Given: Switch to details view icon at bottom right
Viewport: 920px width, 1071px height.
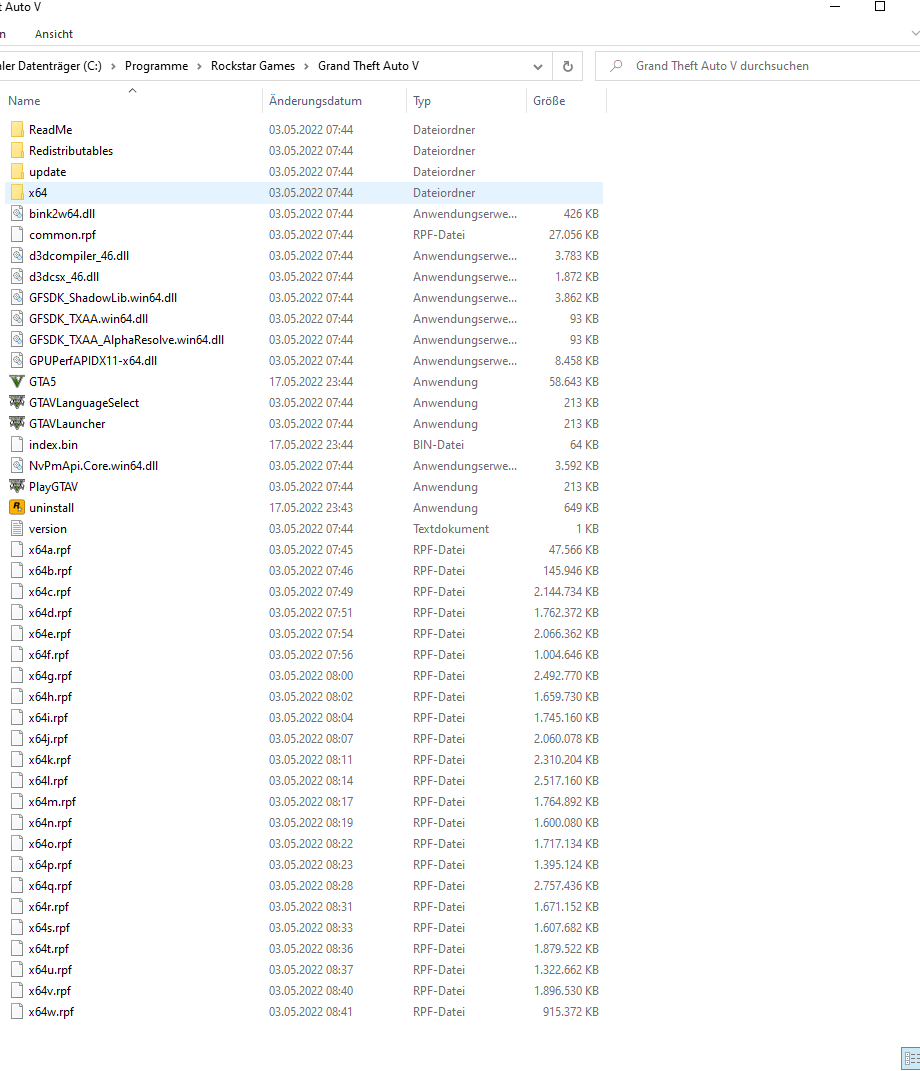Looking at the screenshot, I should pyautogui.click(x=911, y=1059).
